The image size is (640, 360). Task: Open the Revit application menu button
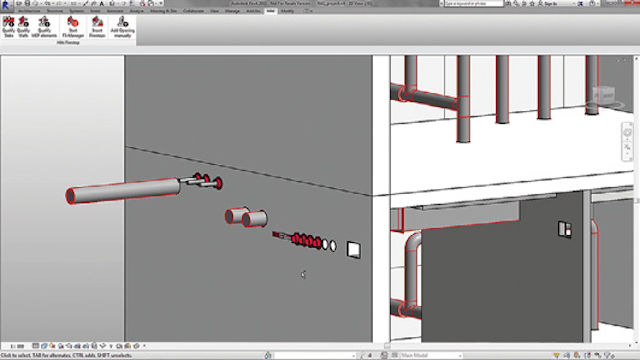tap(6, 4)
